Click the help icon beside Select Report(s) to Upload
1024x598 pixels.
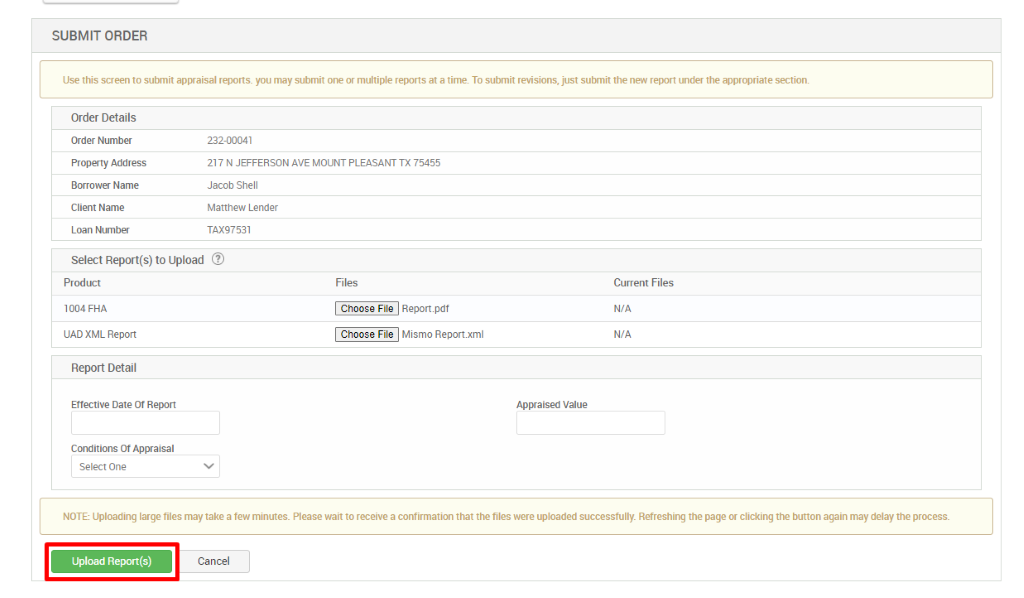(x=218, y=259)
